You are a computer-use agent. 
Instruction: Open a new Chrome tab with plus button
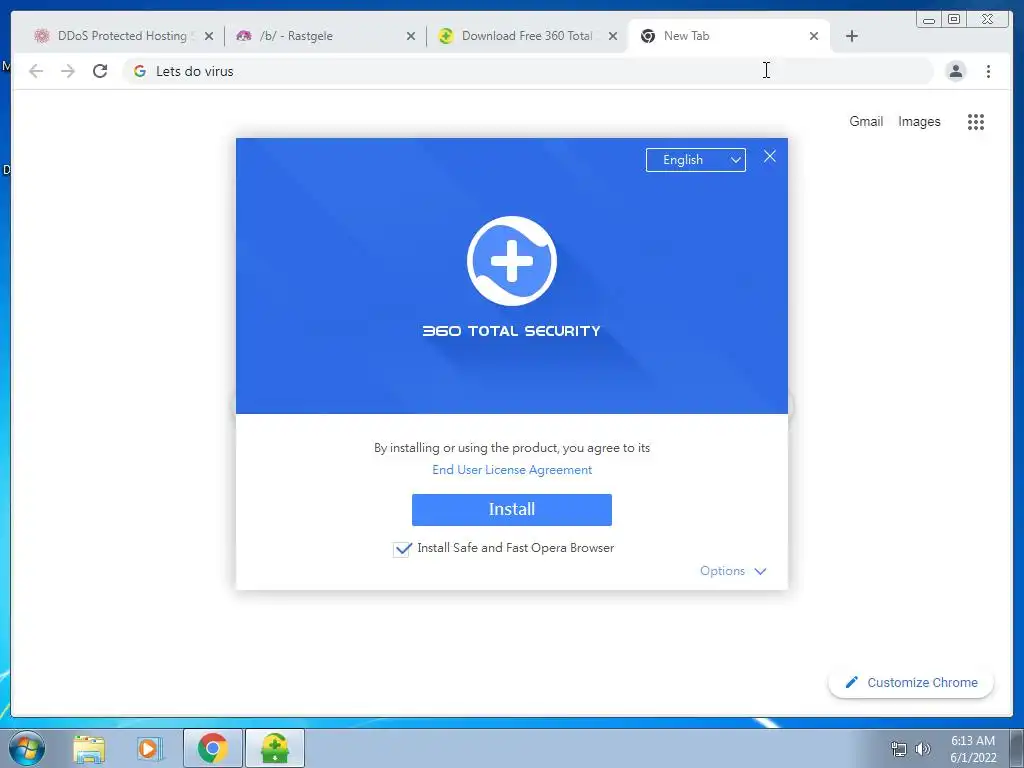(852, 37)
